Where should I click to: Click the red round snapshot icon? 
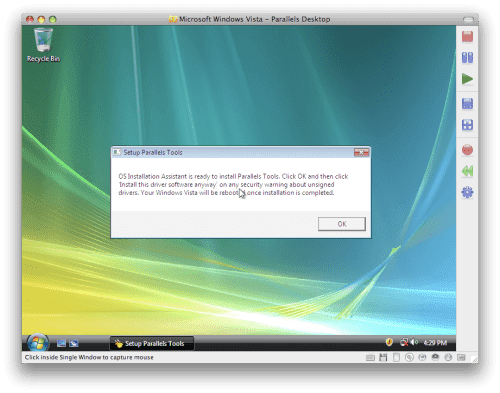tap(467, 150)
